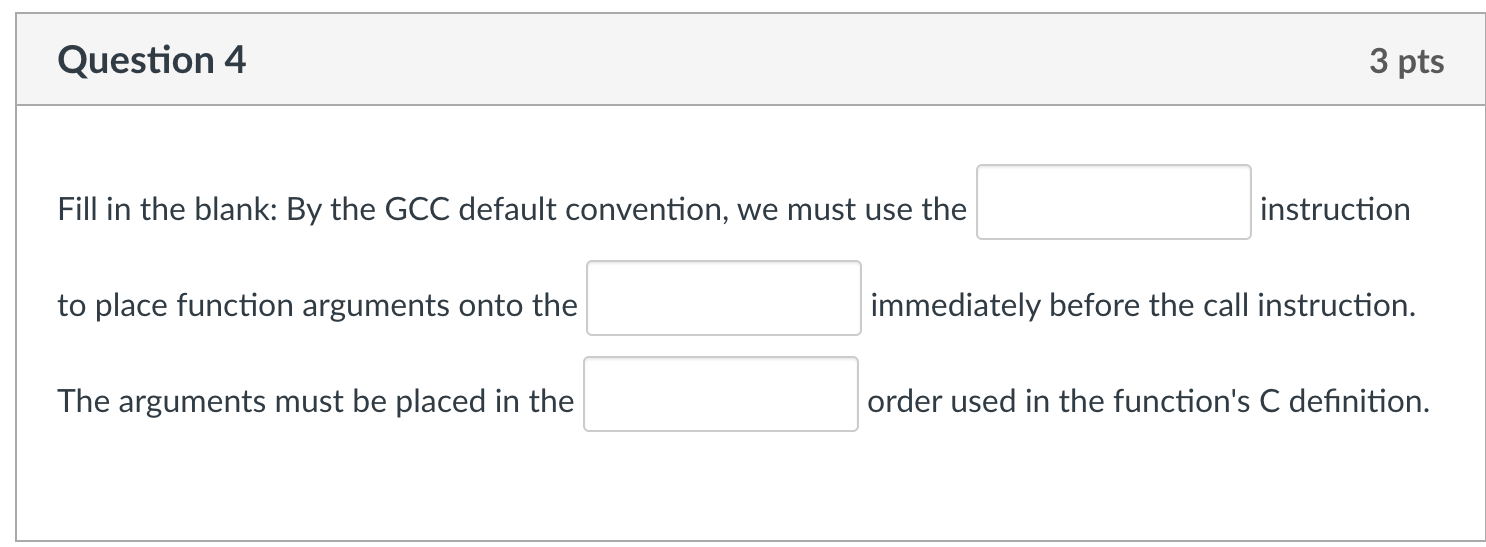Screen dimensions: 1486x547
Task: Click "order used in the function's C definition."
Action: [x=1149, y=402]
